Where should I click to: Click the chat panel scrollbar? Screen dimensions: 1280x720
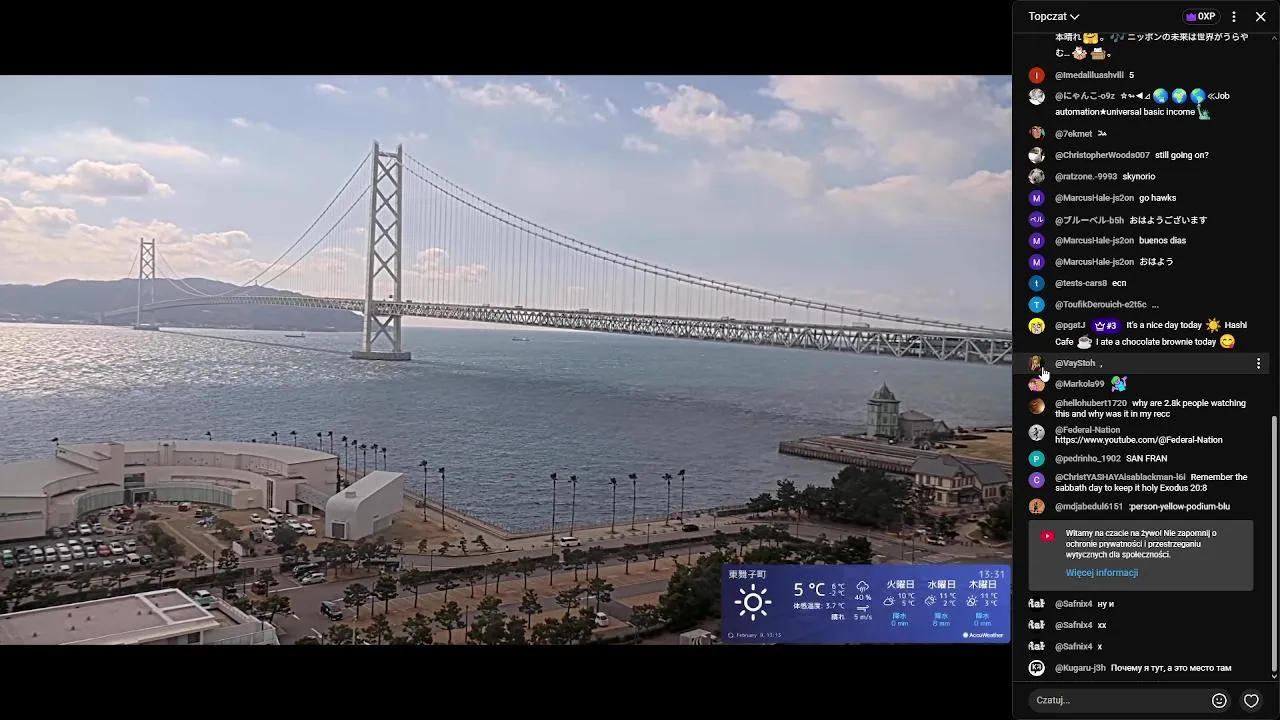coord(1274,545)
